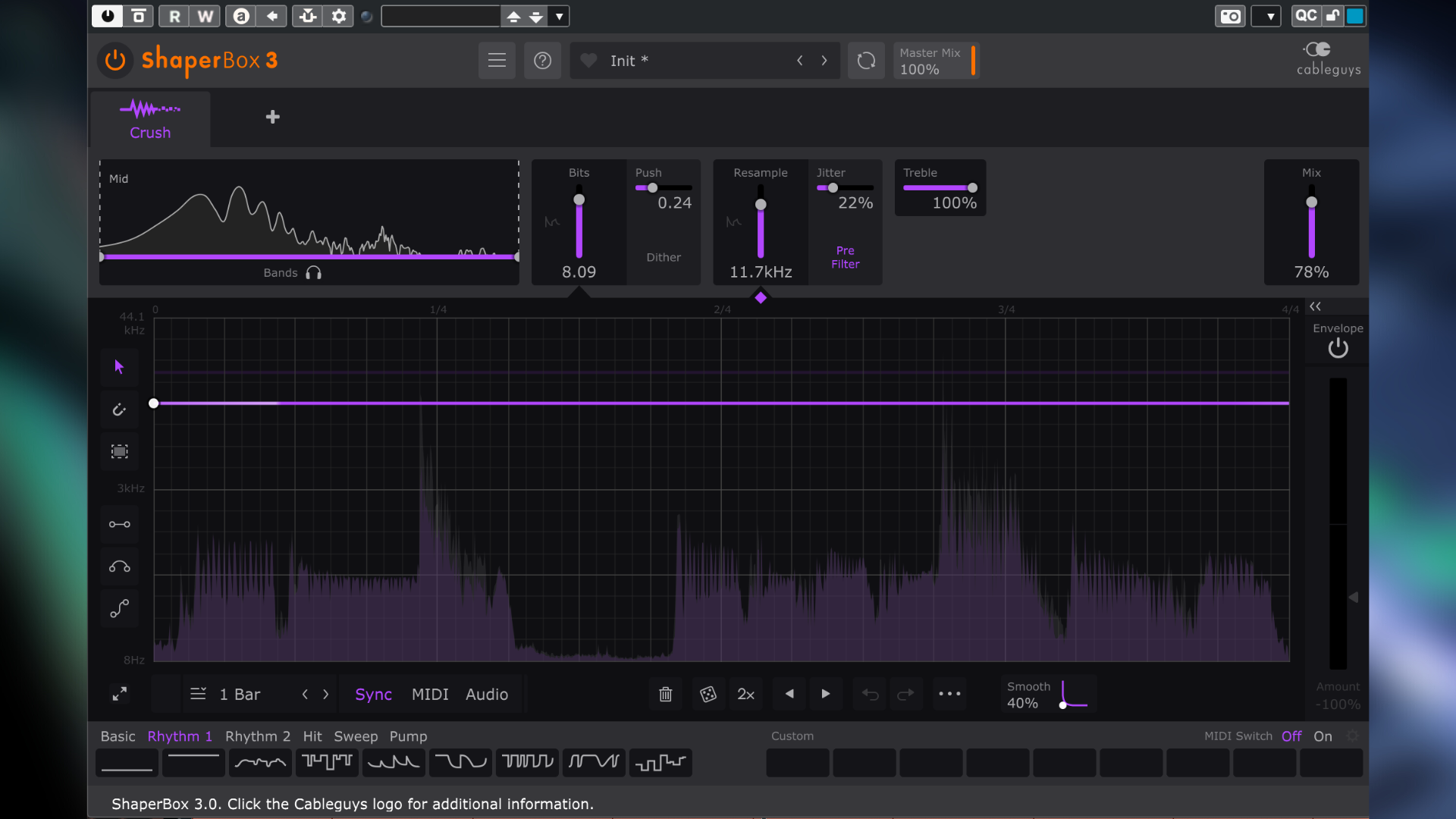
Task: Enable the Envelope power toggle
Action: 1338,348
